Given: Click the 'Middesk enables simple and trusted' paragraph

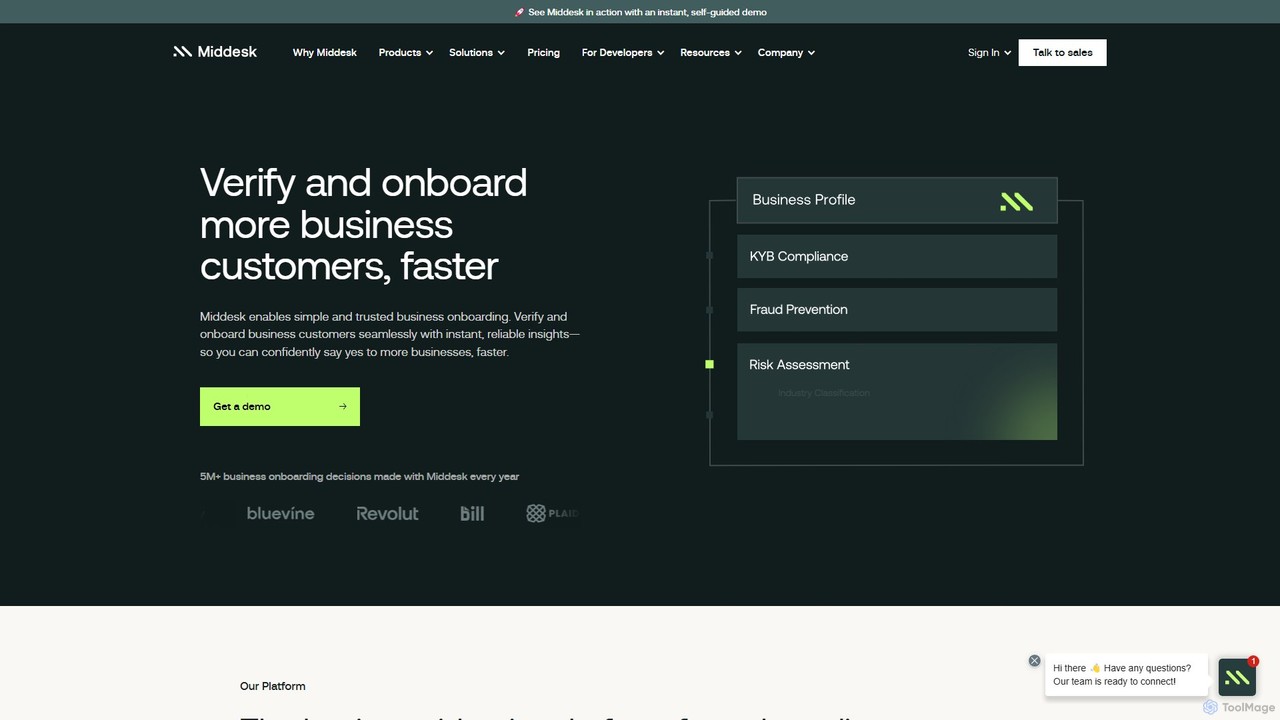Looking at the screenshot, I should pos(390,334).
